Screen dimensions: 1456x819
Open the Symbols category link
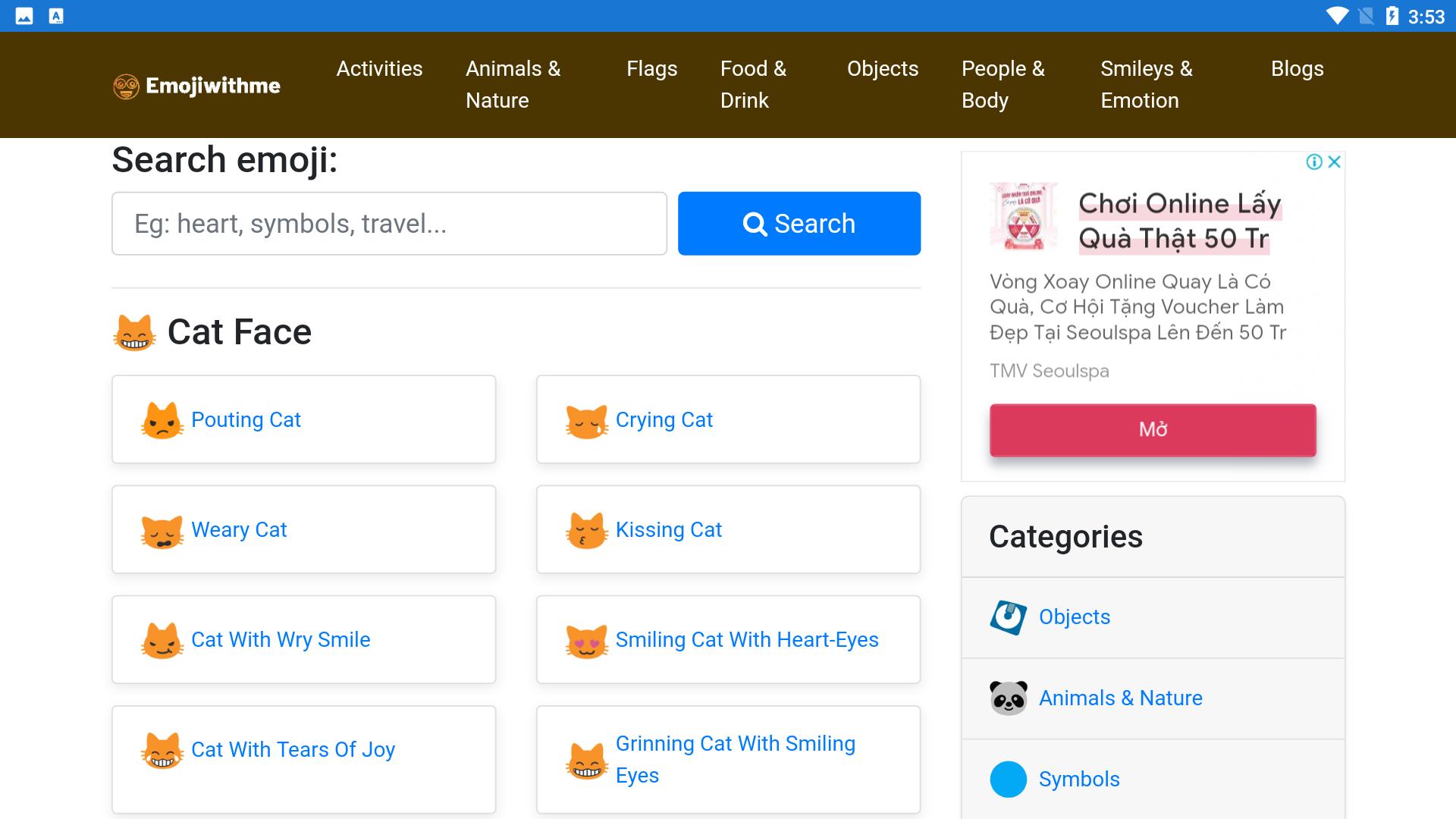pos(1079,780)
